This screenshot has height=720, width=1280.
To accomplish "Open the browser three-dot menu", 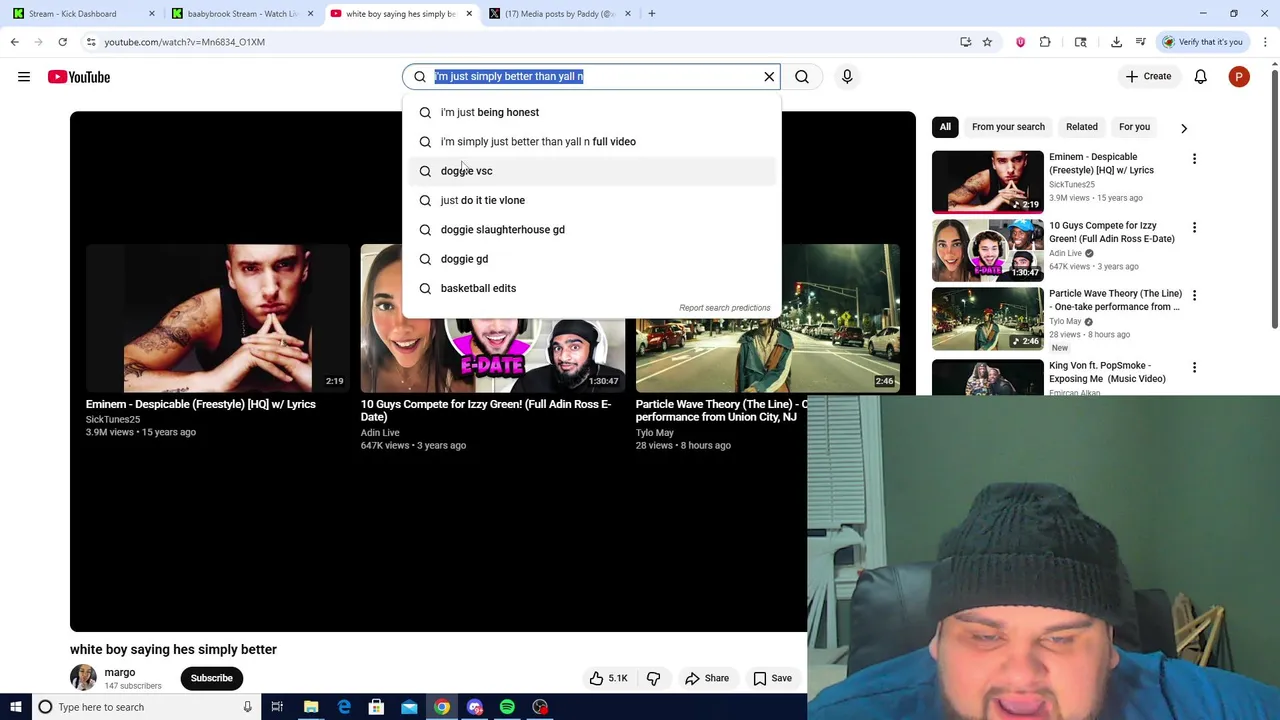I will click(x=1265, y=42).
